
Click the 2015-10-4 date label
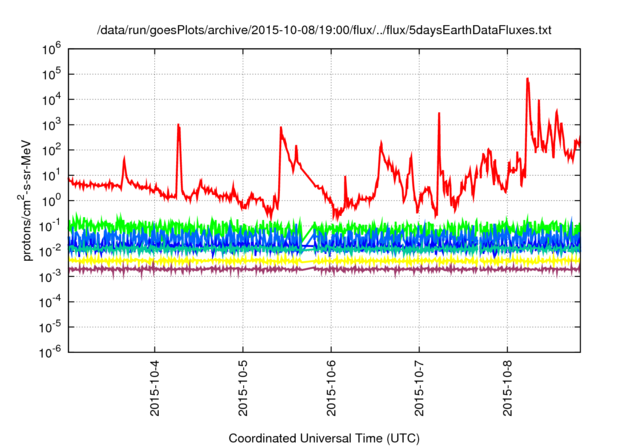point(155,388)
